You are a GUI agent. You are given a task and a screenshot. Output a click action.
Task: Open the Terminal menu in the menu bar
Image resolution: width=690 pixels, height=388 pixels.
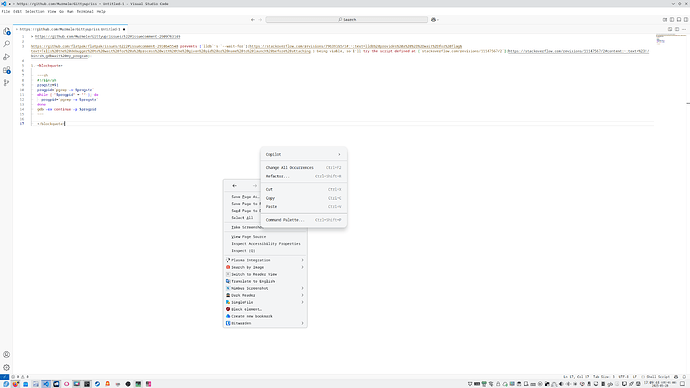click(x=85, y=11)
